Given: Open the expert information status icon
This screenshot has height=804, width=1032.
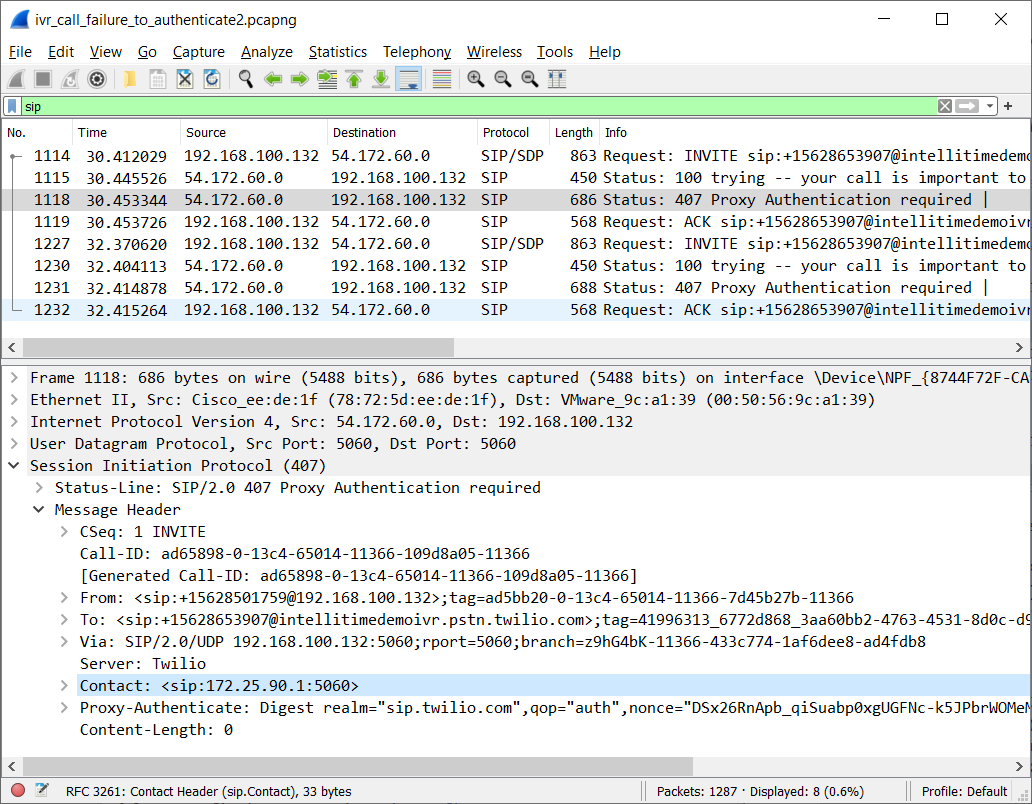Looking at the screenshot, I should coord(17,791).
